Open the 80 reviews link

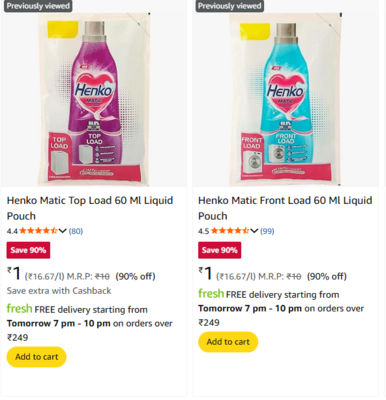coord(76,231)
